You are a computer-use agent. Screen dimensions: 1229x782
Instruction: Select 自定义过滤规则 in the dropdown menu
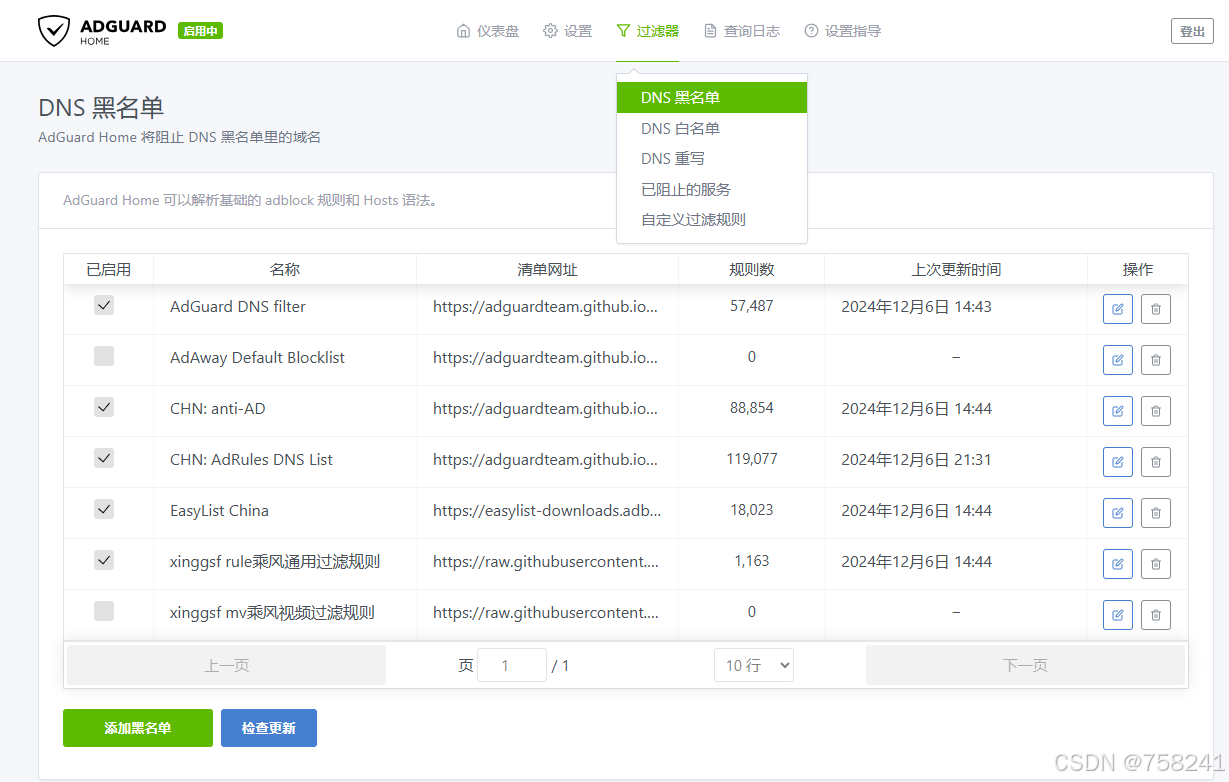point(712,220)
